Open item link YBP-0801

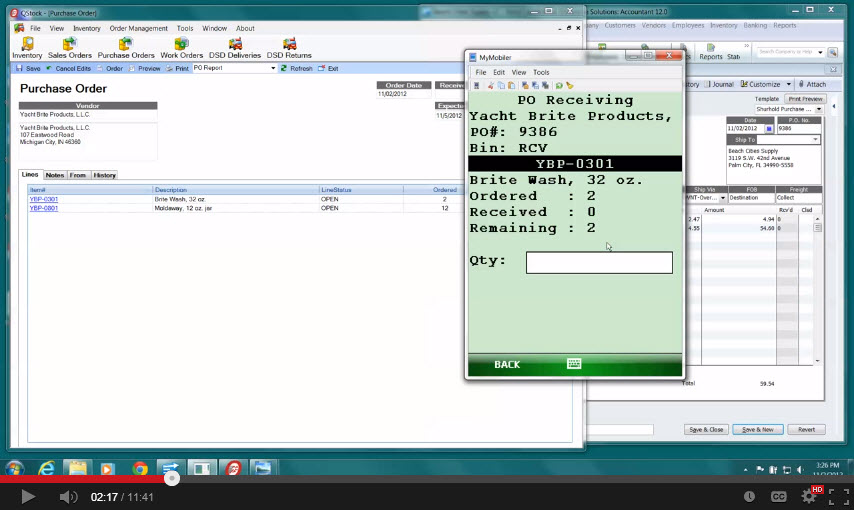[x=44, y=208]
